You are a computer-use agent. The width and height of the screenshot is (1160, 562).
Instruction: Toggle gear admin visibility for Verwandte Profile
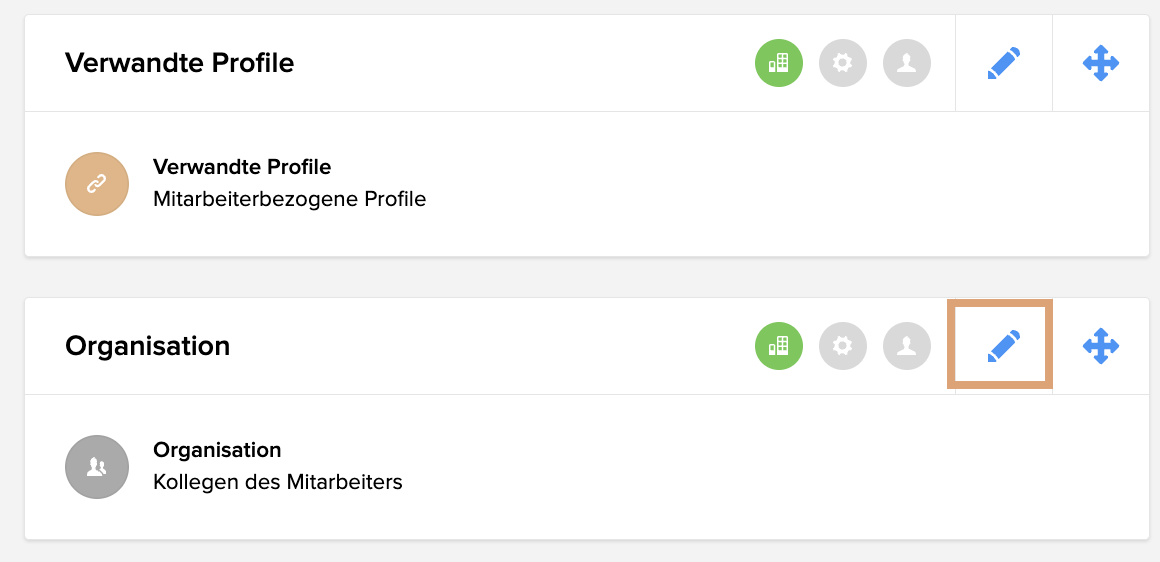click(843, 64)
